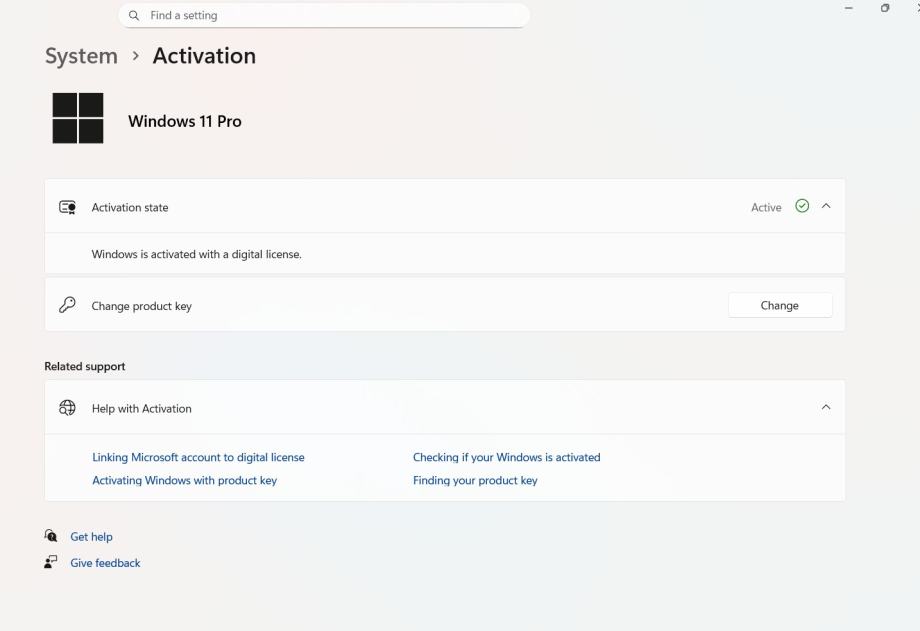
Task: Click the Get help headset icon
Action: (x=51, y=536)
